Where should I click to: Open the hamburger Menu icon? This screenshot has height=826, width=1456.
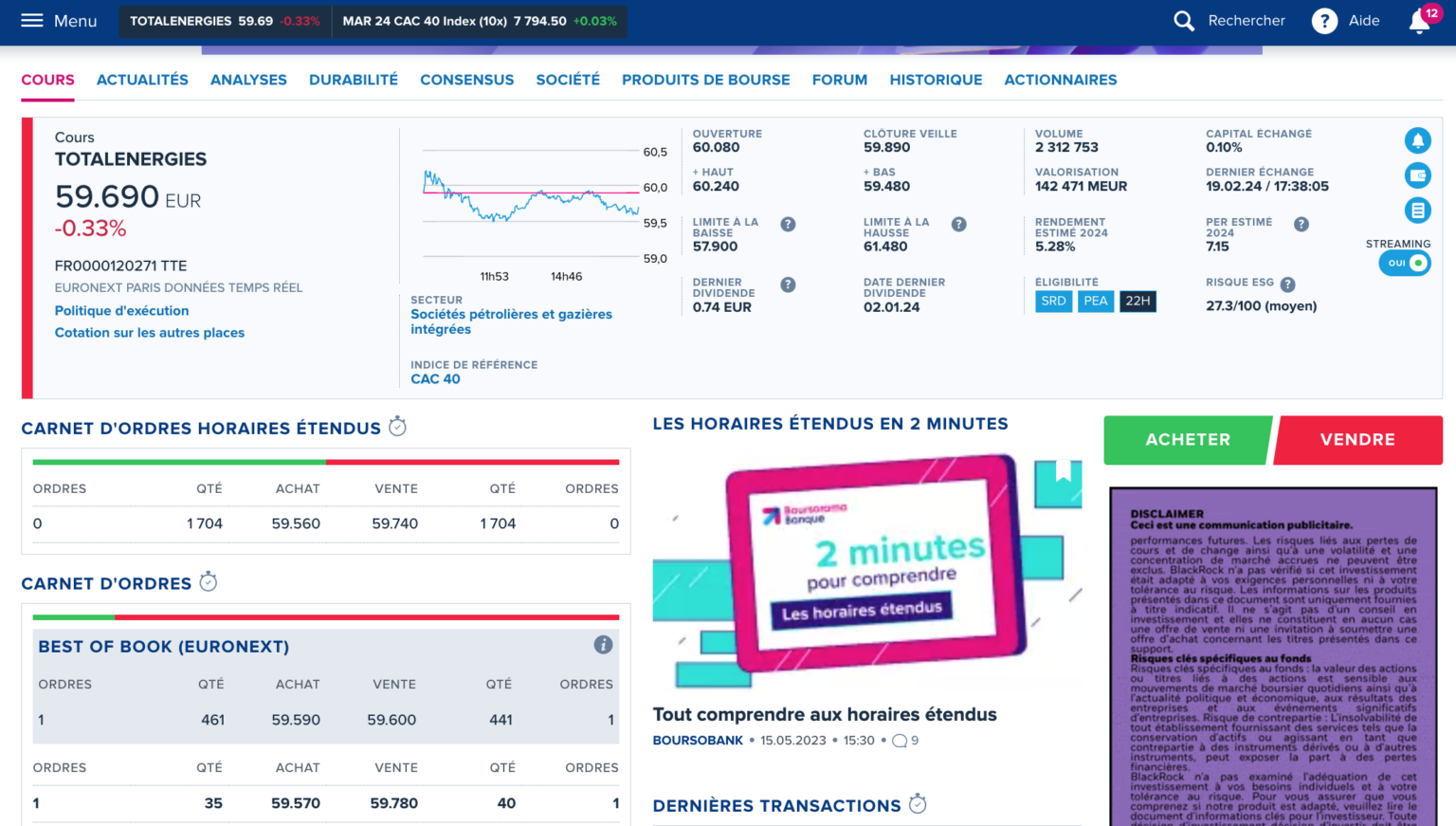click(32, 21)
